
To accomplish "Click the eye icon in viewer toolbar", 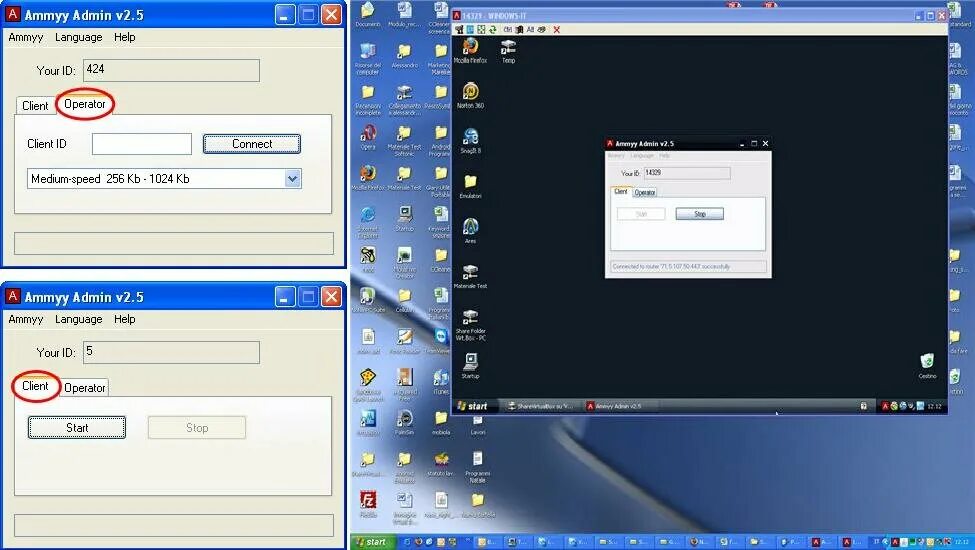I will [541, 29].
